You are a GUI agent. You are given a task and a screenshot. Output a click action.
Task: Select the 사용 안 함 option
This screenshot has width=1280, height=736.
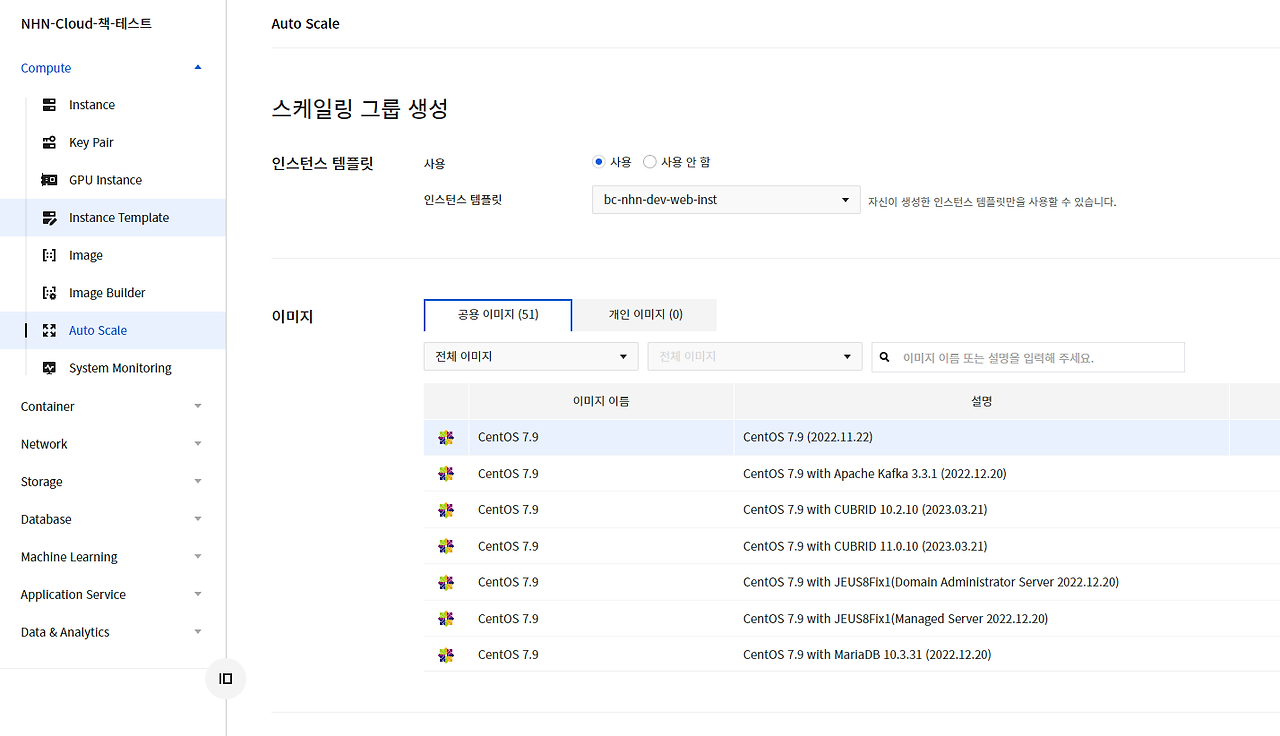pyautogui.click(x=649, y=161)
